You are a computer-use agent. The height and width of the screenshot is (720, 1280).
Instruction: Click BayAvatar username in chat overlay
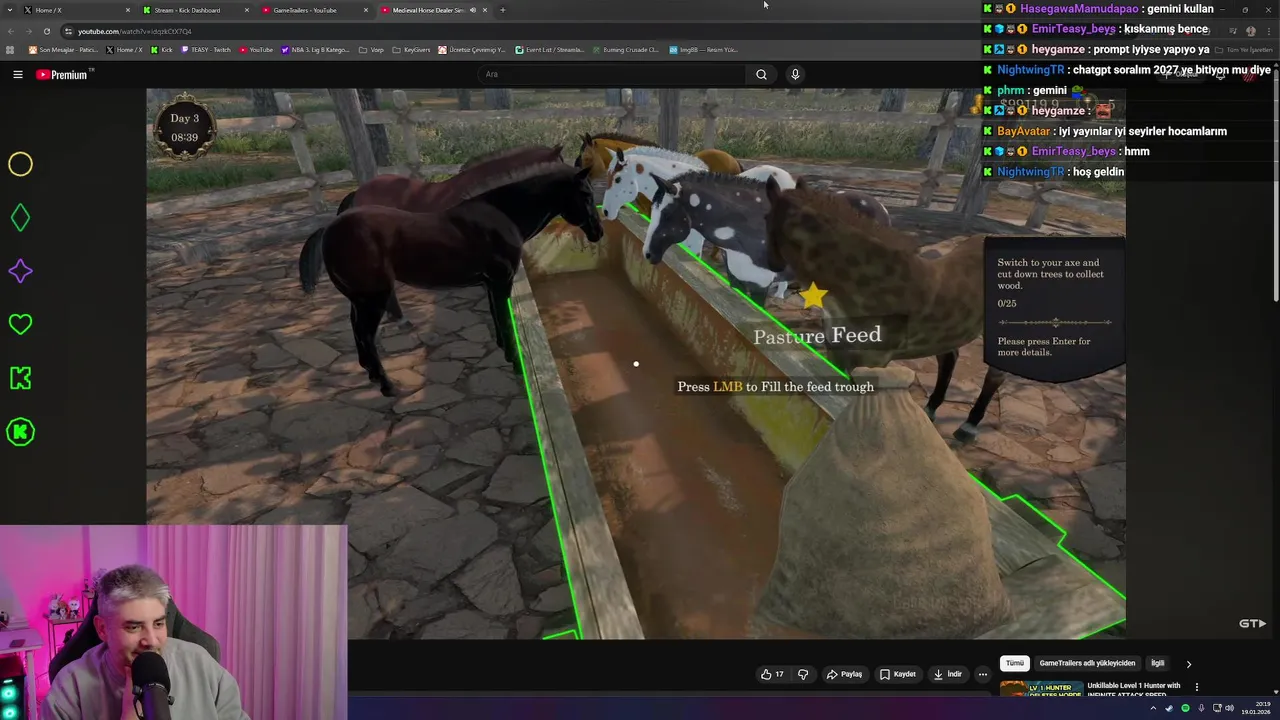pos(1023,131)
